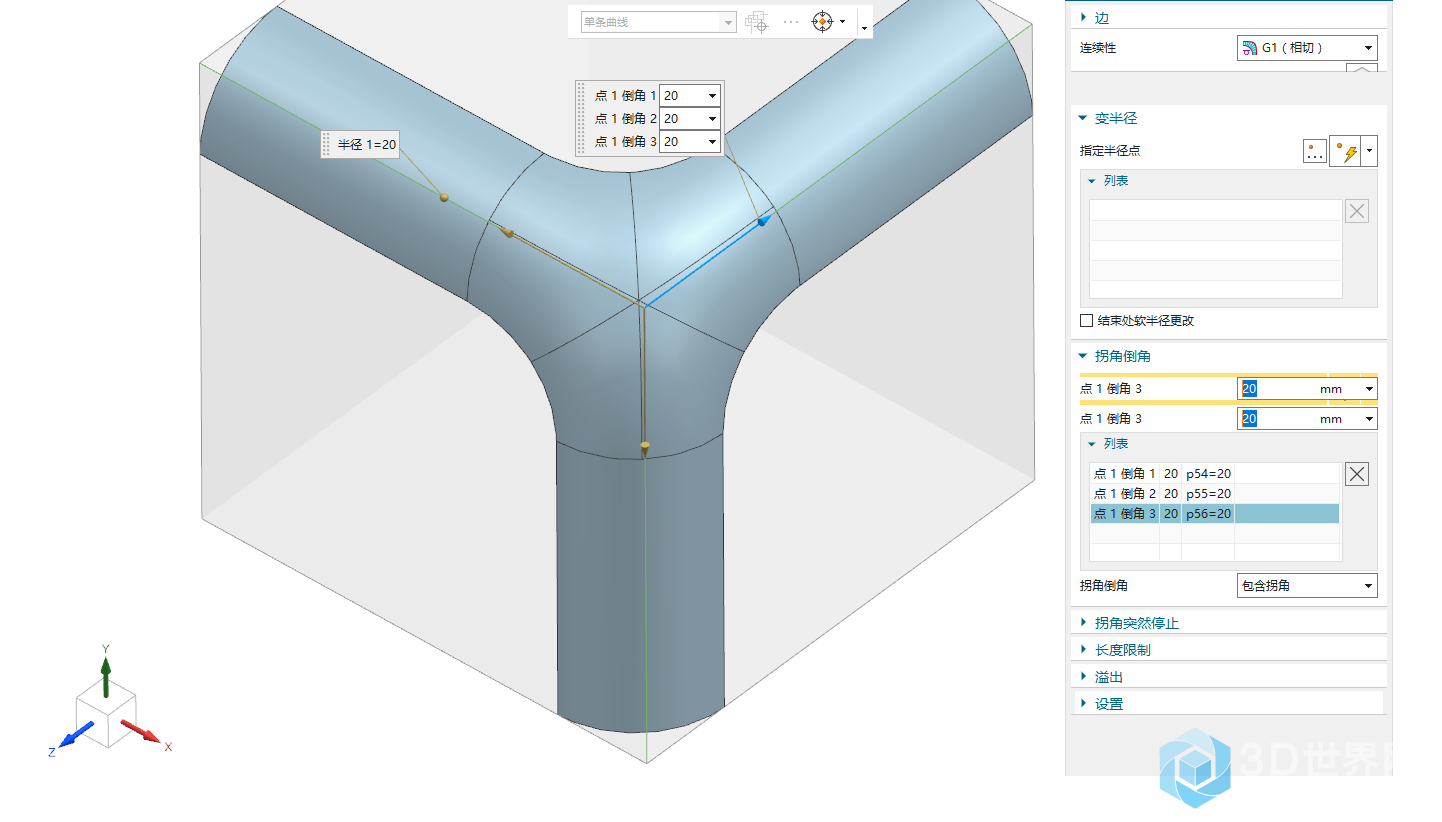Expand the 长度限制 section
Image resolution: width=1442 pixels, height=822 pixels.
pos(1084,649)
